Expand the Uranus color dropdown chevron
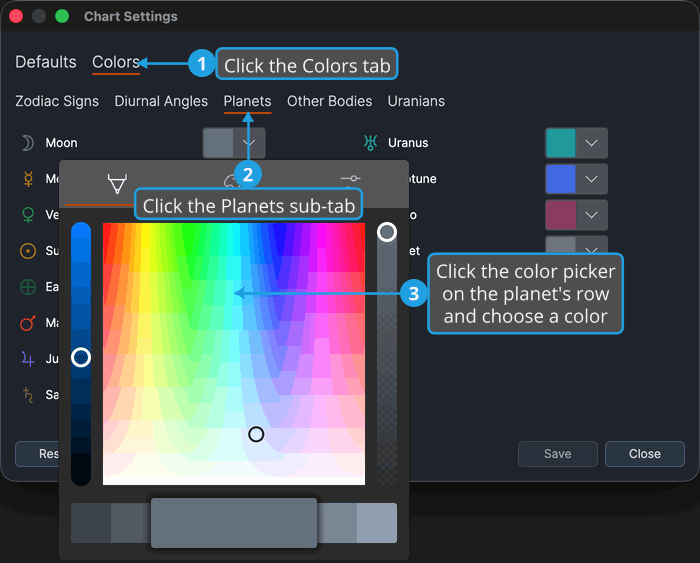Viewport: 700px width, 563px height. [592, 143]
